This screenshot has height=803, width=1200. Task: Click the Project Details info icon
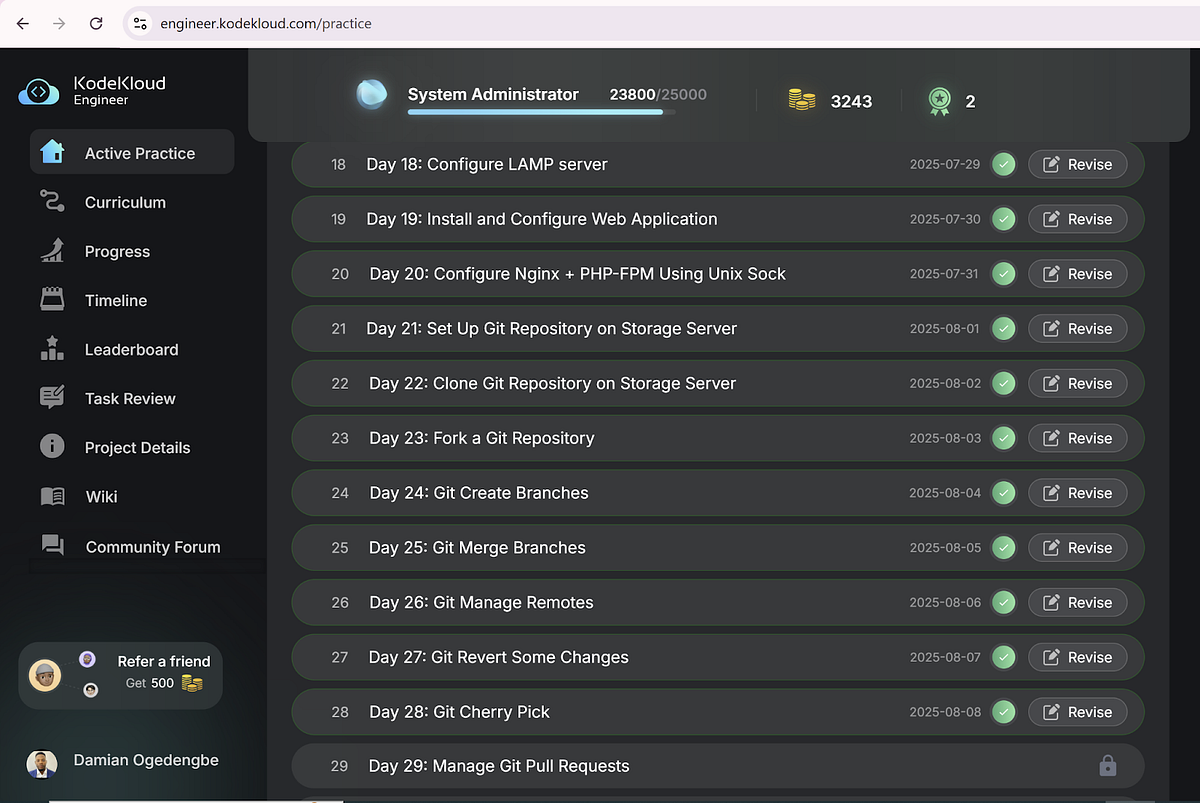(52, 447)
